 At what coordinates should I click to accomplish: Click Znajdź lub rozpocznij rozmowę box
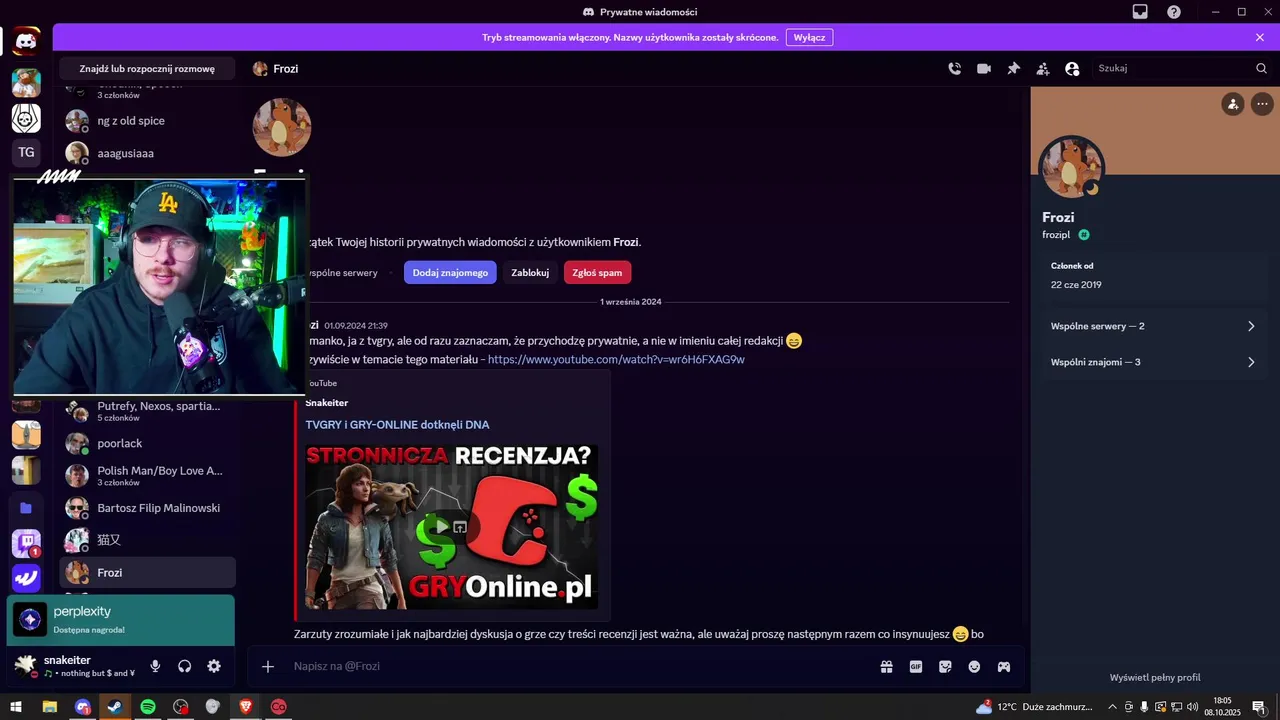[x=147, y=69]
